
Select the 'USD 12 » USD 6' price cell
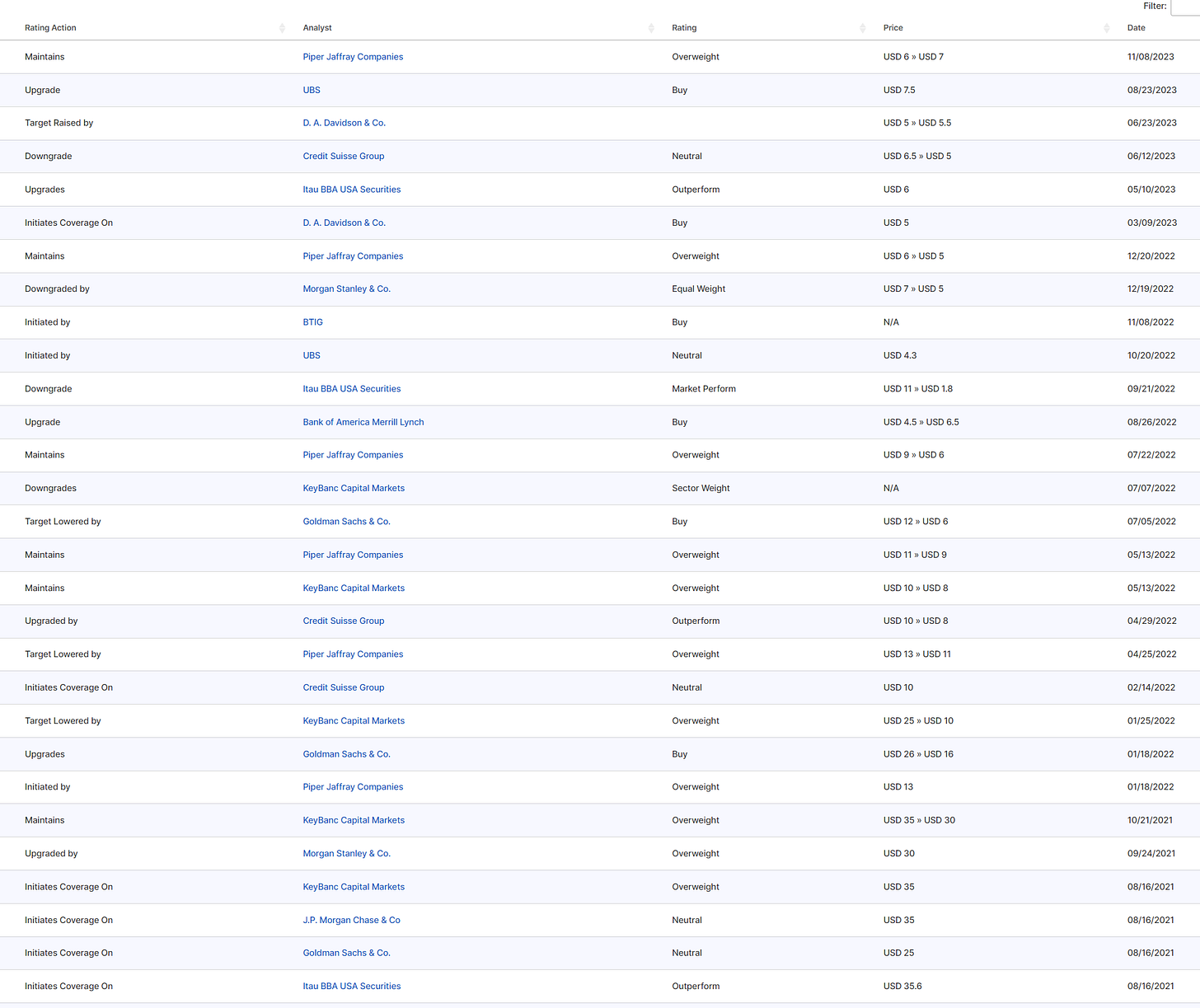[x=916, y=522]
